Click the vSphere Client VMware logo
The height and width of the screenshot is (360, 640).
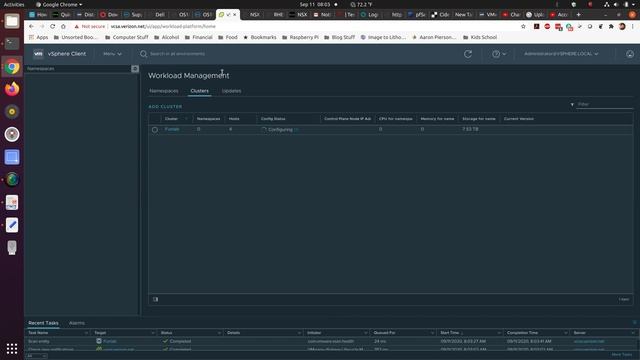(x=38, y=54)
